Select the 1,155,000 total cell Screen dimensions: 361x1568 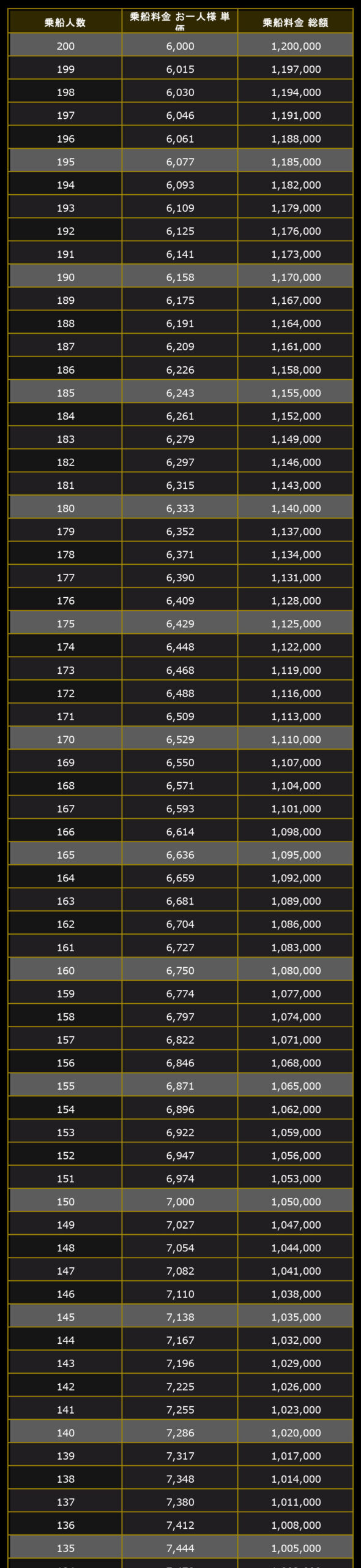296,393
